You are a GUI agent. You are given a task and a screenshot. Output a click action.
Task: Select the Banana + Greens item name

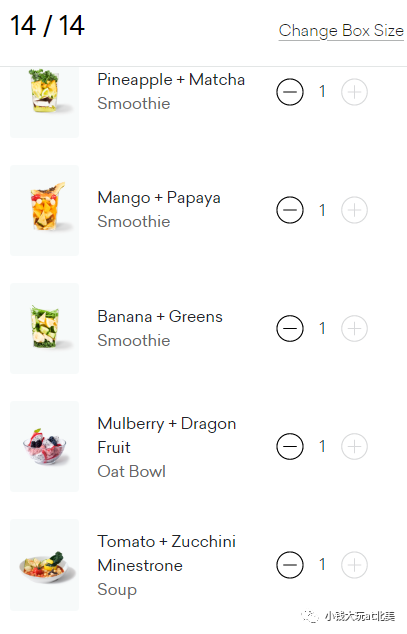pos(160,317)
